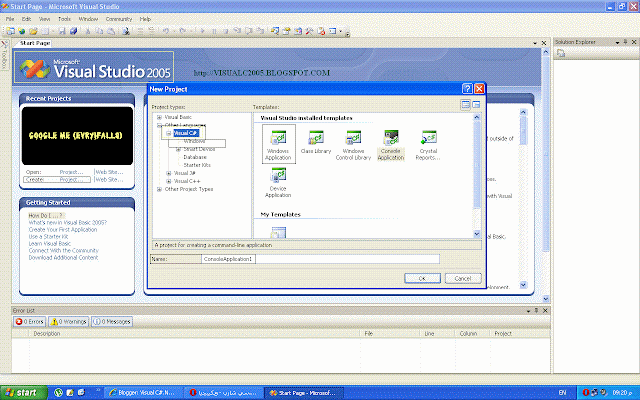Collapse the Other Languages tree node
The image size is (640, 400).
click(159, 125)
